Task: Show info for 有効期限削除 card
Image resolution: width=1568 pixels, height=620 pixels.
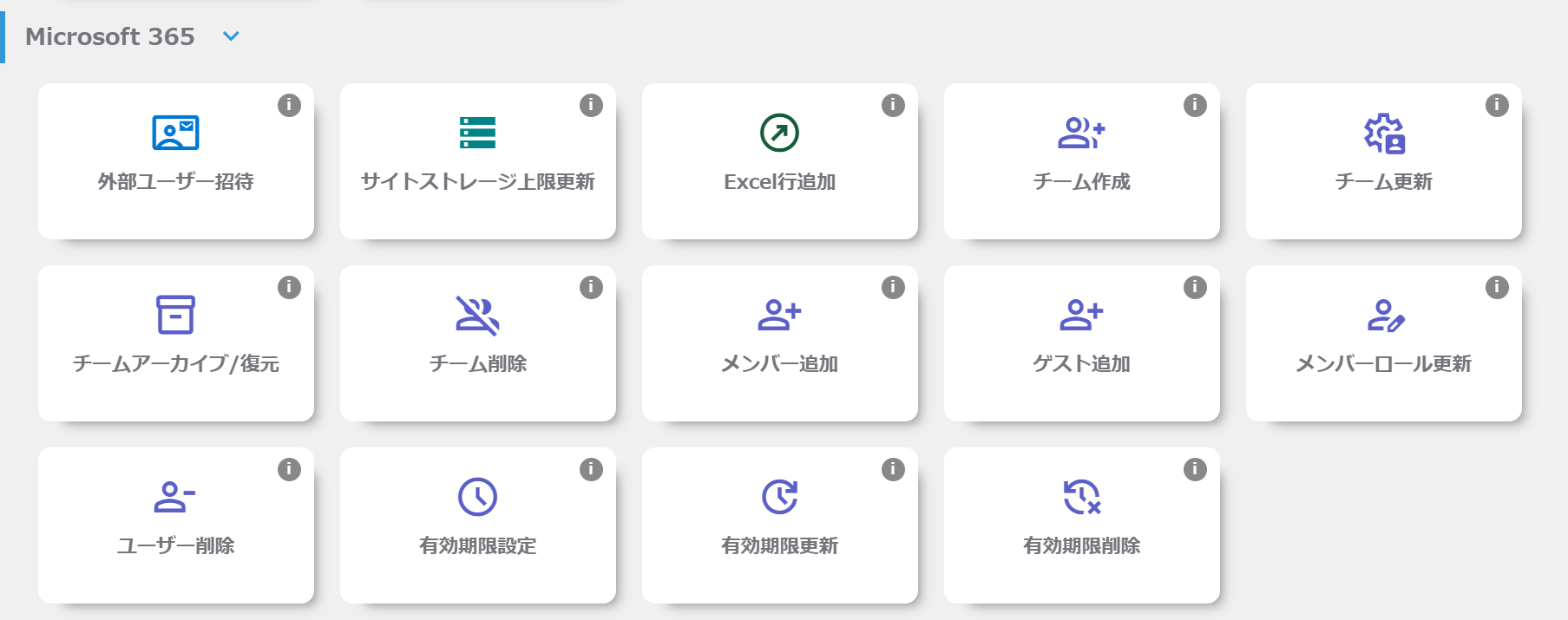Action: (x=1195, y=469)
